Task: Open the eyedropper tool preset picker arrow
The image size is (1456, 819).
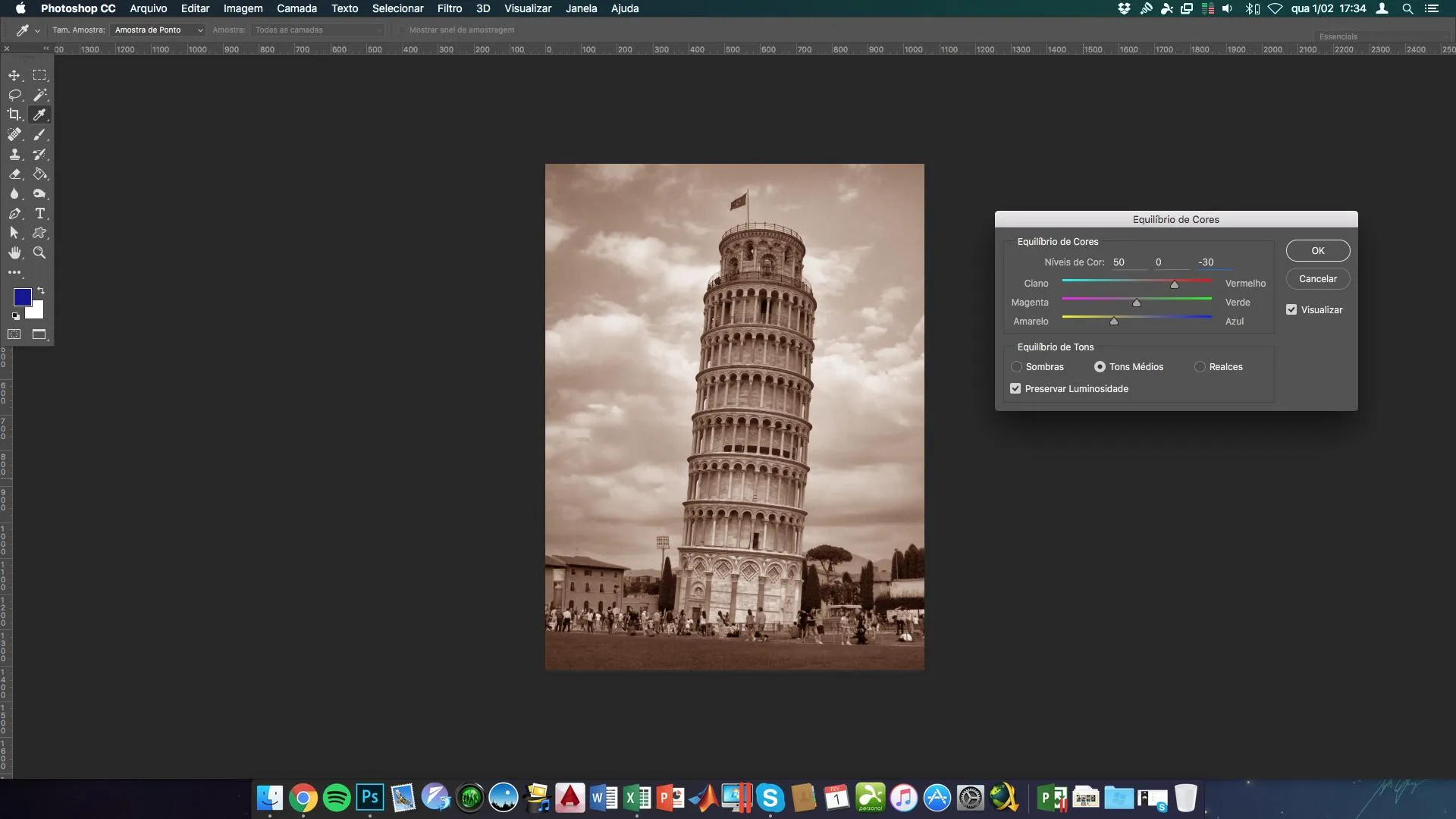Action: coord(37,31)
